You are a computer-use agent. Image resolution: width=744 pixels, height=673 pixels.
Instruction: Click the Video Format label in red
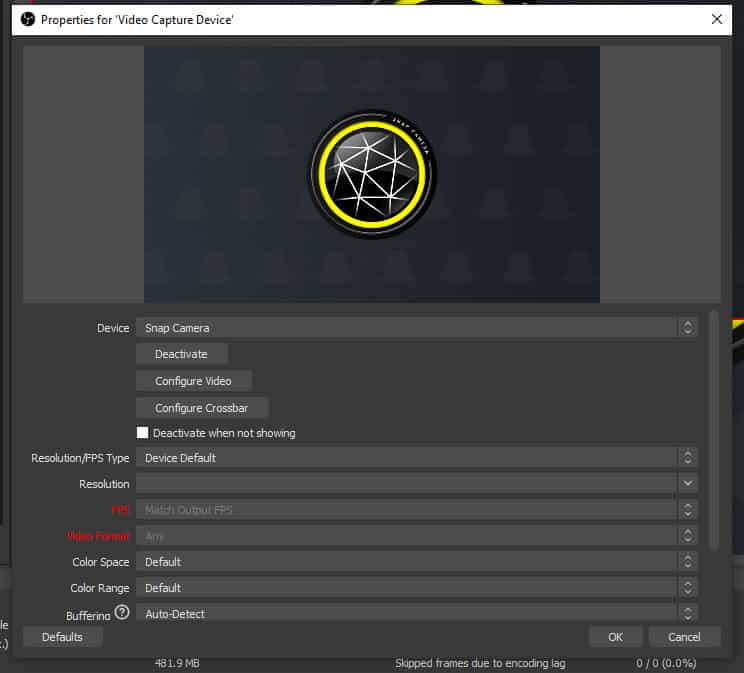click(x=98, y=536)
